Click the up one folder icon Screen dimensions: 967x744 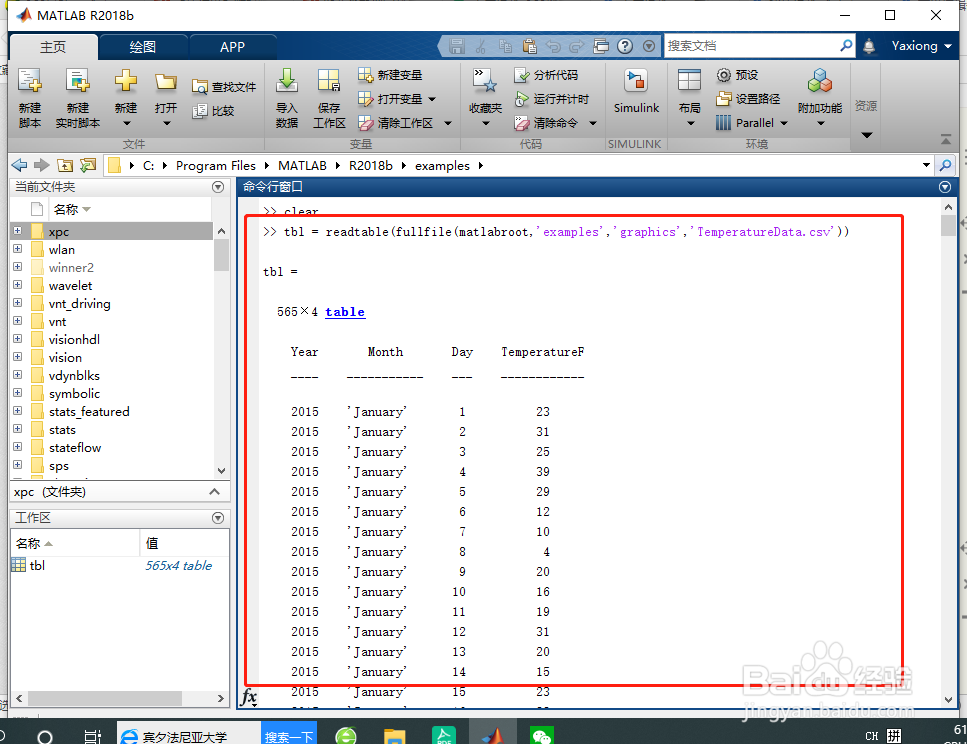[x=65, y=165]
